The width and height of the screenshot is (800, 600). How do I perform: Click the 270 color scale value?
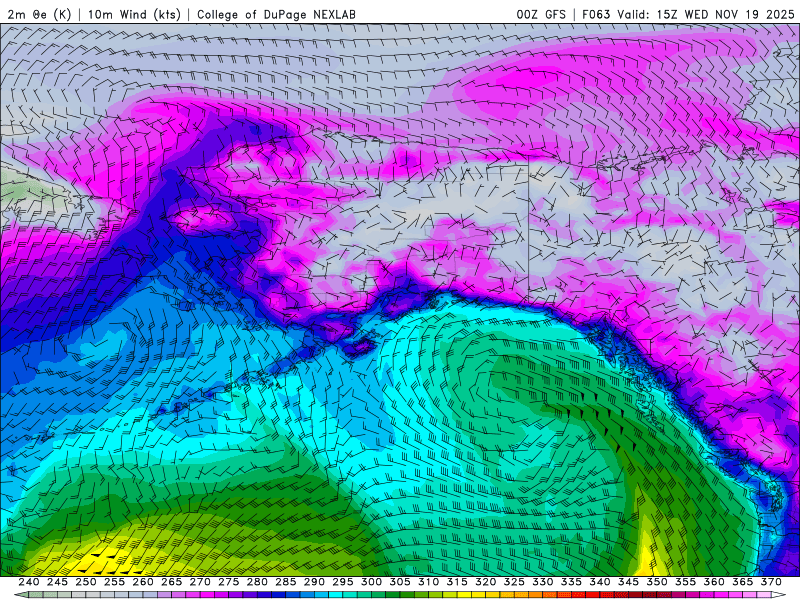tap(200, 582)
